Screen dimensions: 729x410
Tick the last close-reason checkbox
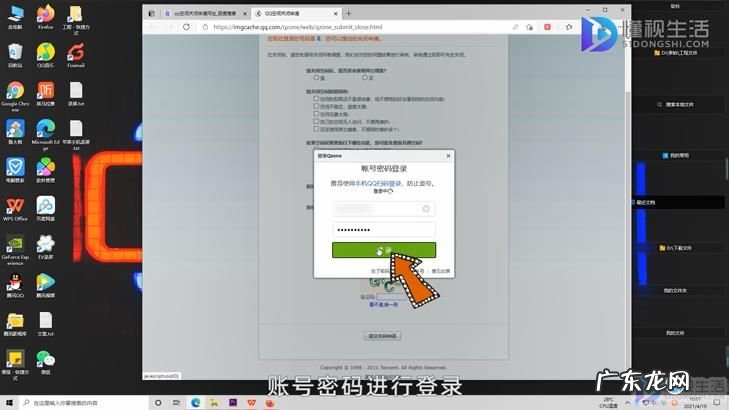coord(316,129)
